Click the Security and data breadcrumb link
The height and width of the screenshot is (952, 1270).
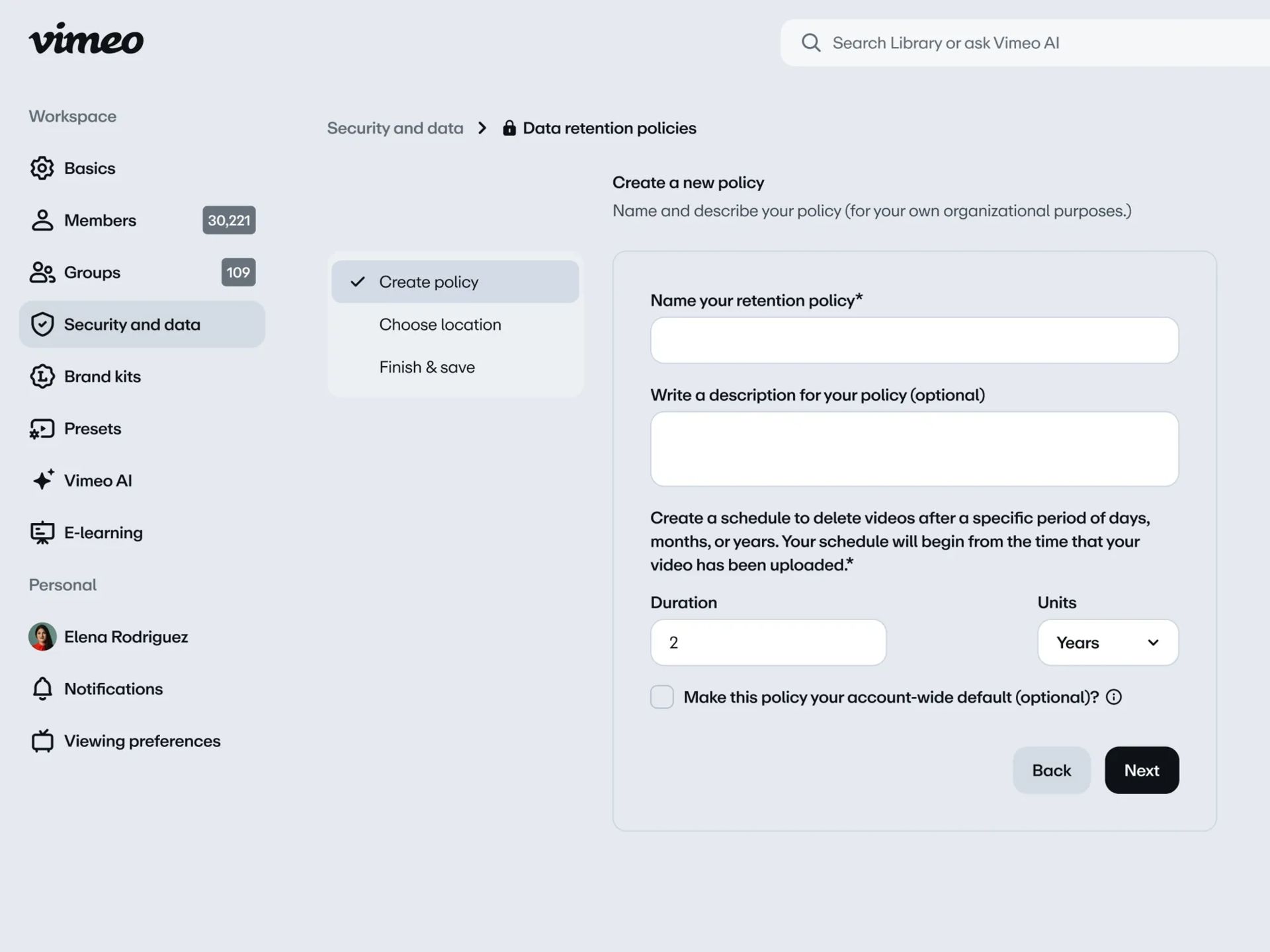click(x=395, y=128)
